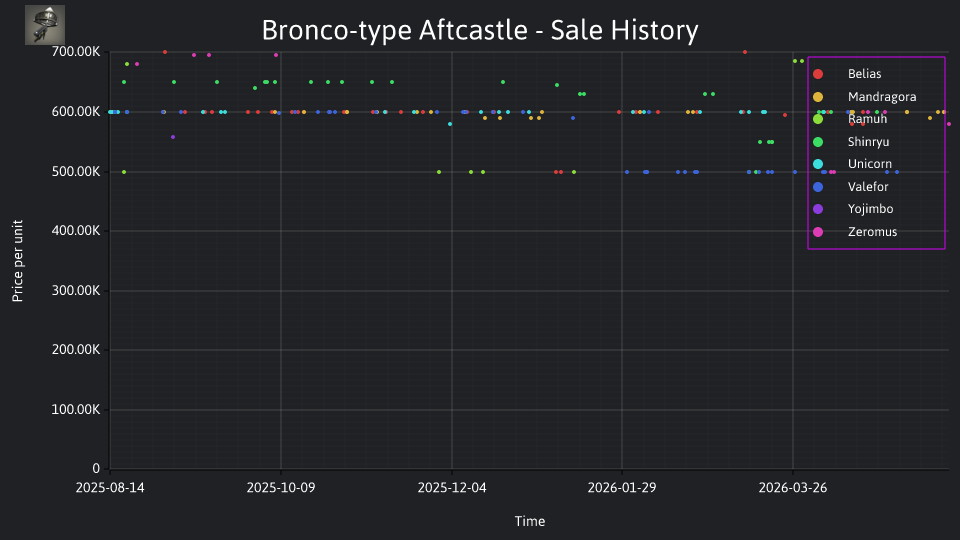Screen dimensions: 960x540
Task: Click the Time axis title
Action: click(530, 522)
